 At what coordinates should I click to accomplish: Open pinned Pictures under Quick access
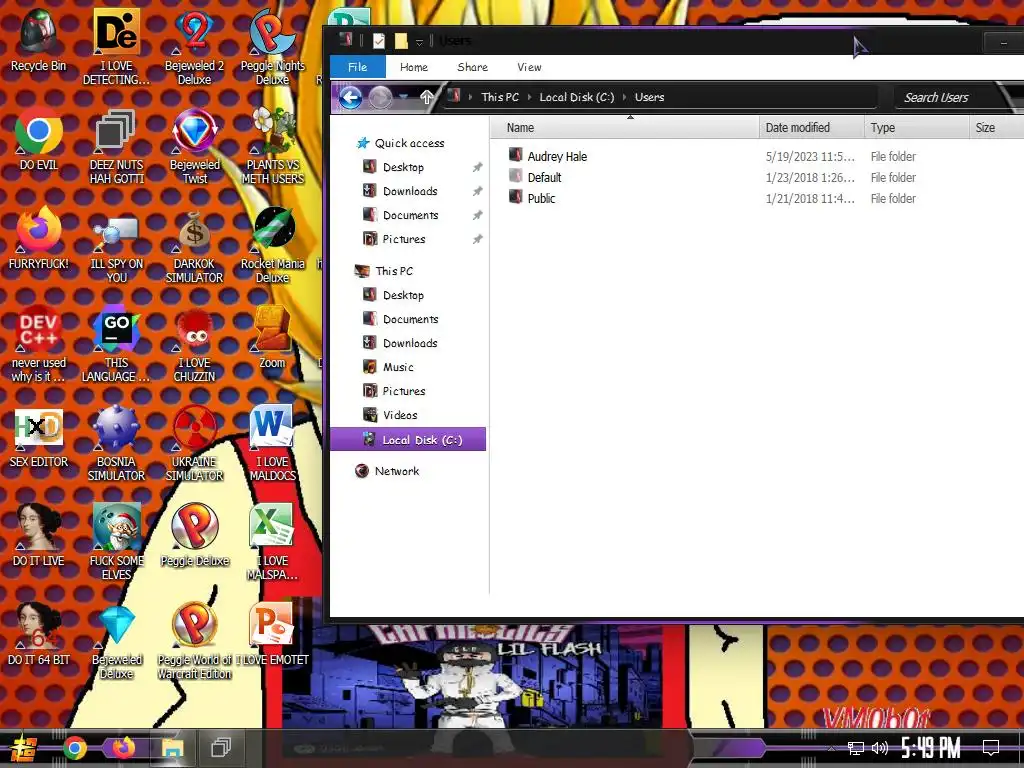pos(404,239)
